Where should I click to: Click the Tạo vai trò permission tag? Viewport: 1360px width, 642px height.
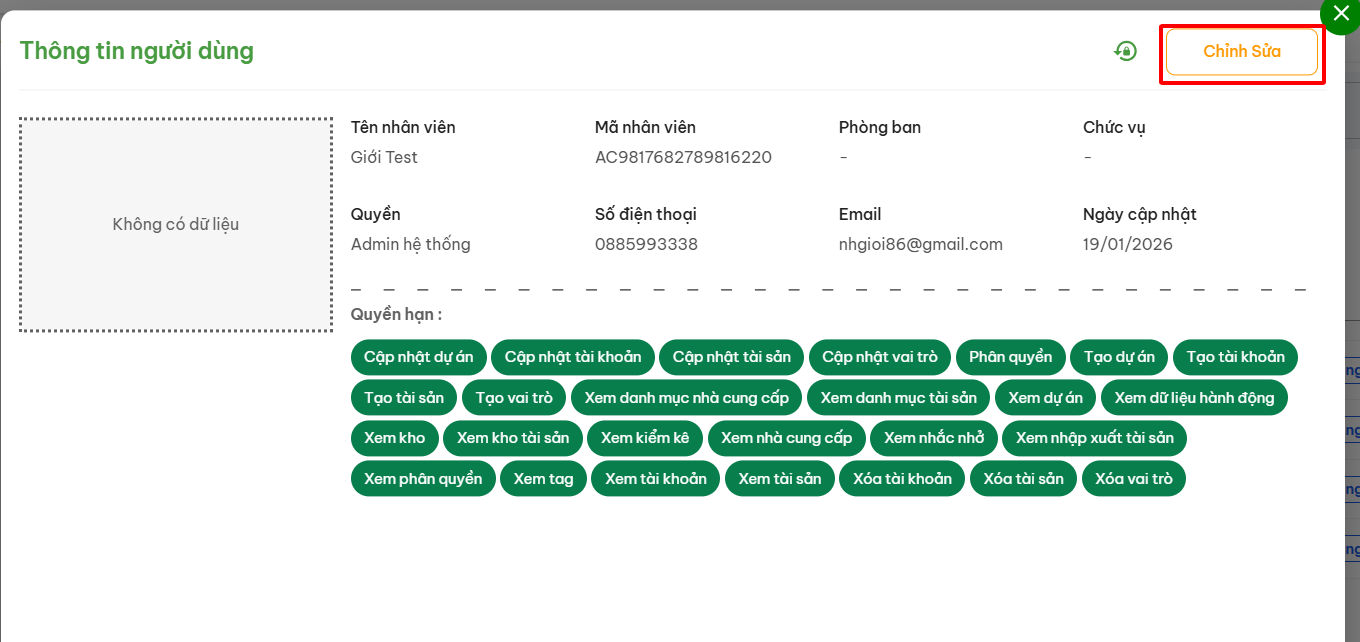(514, 398)
